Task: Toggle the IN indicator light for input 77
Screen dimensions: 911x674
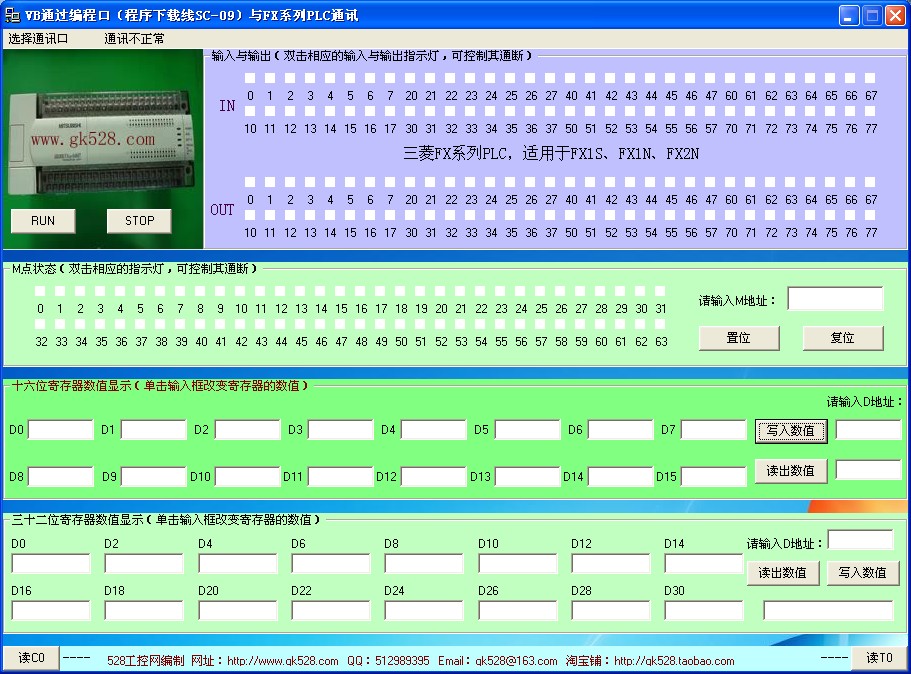Action: [870, 111]
